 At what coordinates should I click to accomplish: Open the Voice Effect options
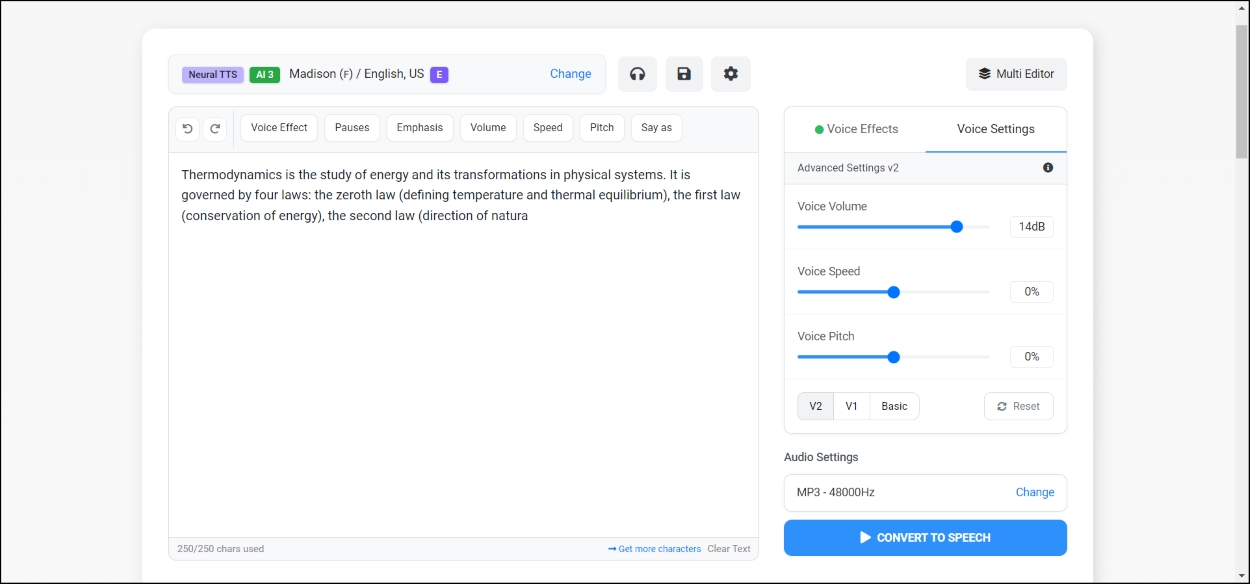point(278,127)
